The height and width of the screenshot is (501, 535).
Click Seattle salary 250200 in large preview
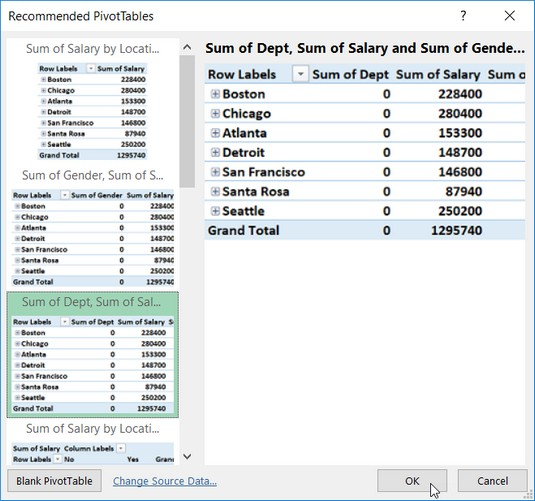(x=460, y=211)
